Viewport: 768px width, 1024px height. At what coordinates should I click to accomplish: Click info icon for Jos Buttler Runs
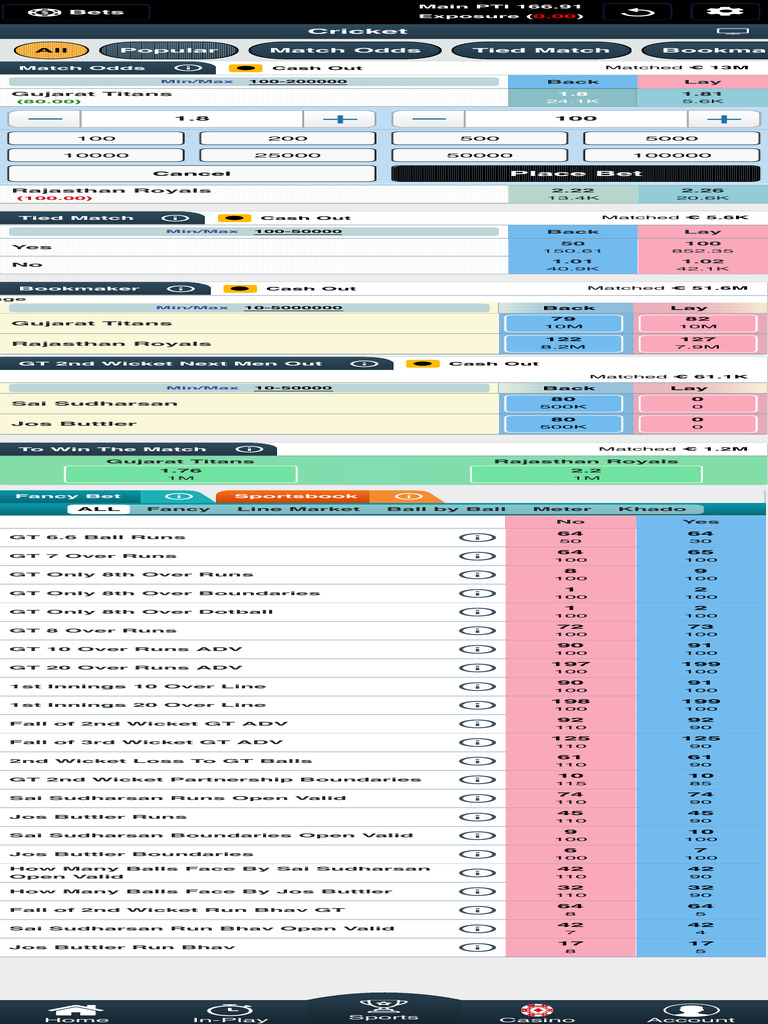[477, 817]
